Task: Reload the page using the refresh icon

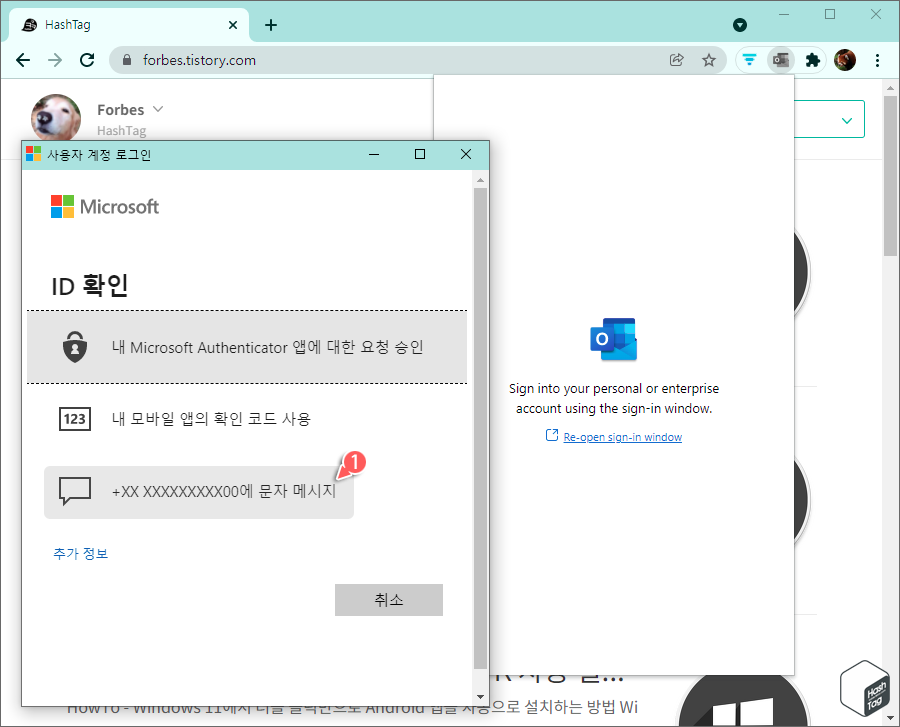Action: pos(86,60)
